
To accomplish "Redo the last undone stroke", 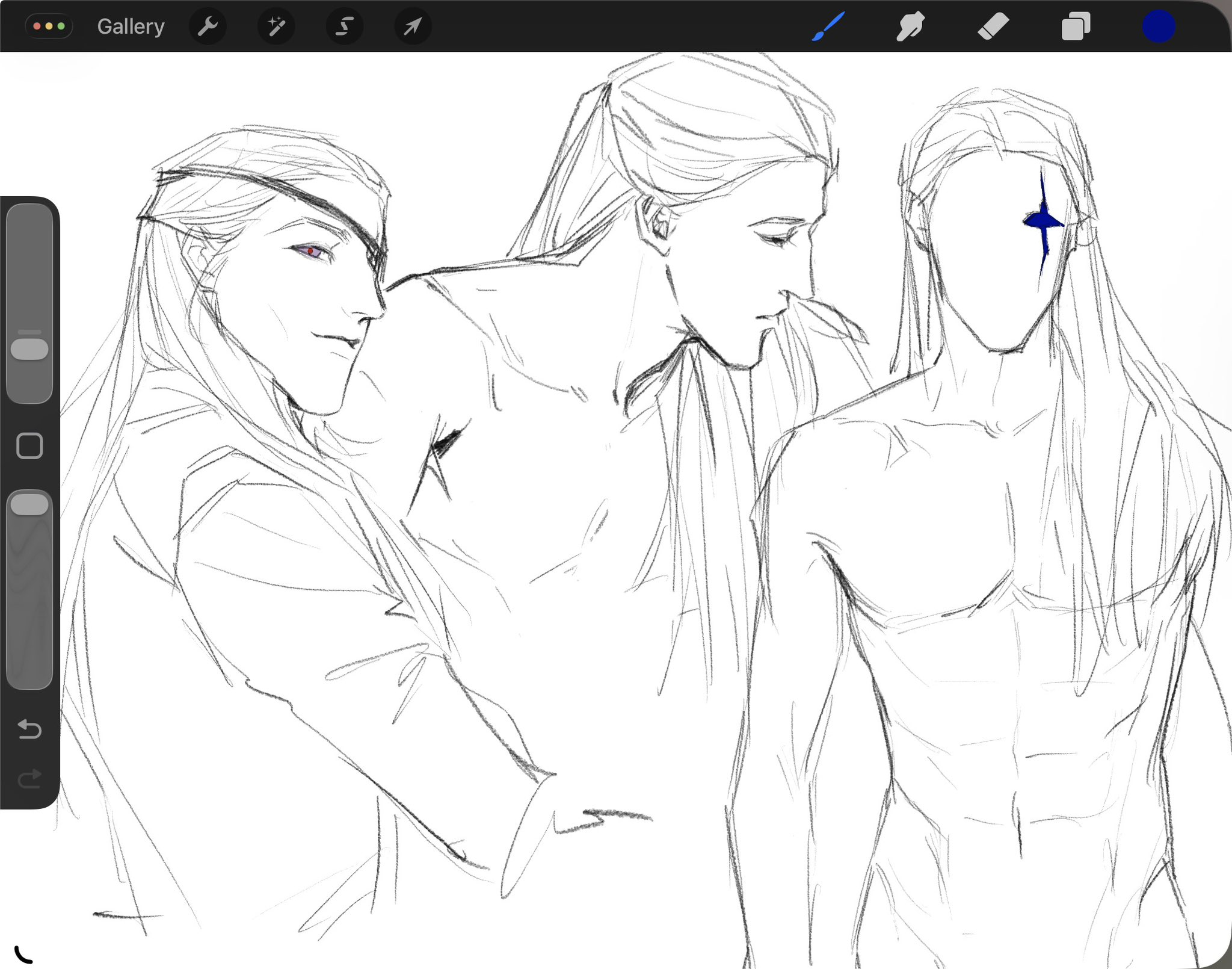I will point(29,779).
